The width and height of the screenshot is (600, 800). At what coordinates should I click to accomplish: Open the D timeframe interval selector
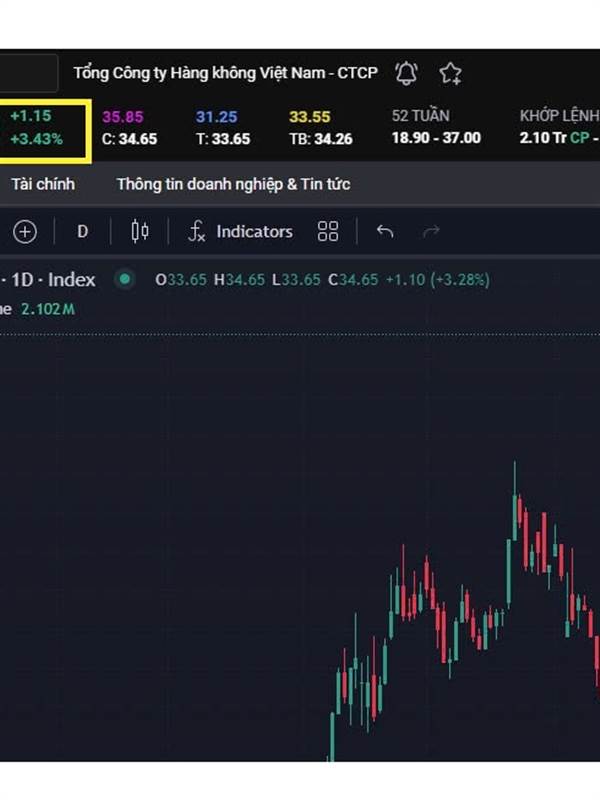(x=83, y=232)
